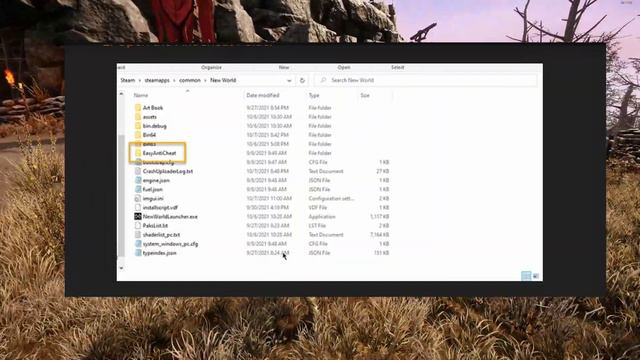This screenshot has height=360, width=640.
Task: Expand the chevron after steamapps breadcrumb
Action: [174, 80]
